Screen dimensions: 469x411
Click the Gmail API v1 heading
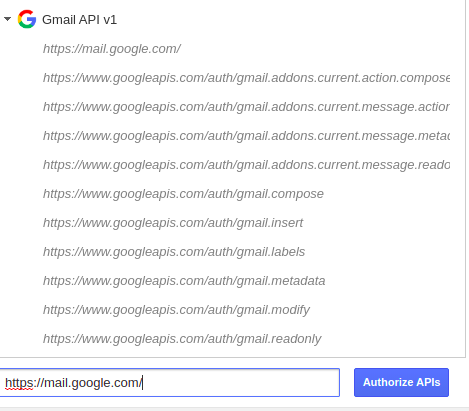click(x=79, y=20)
